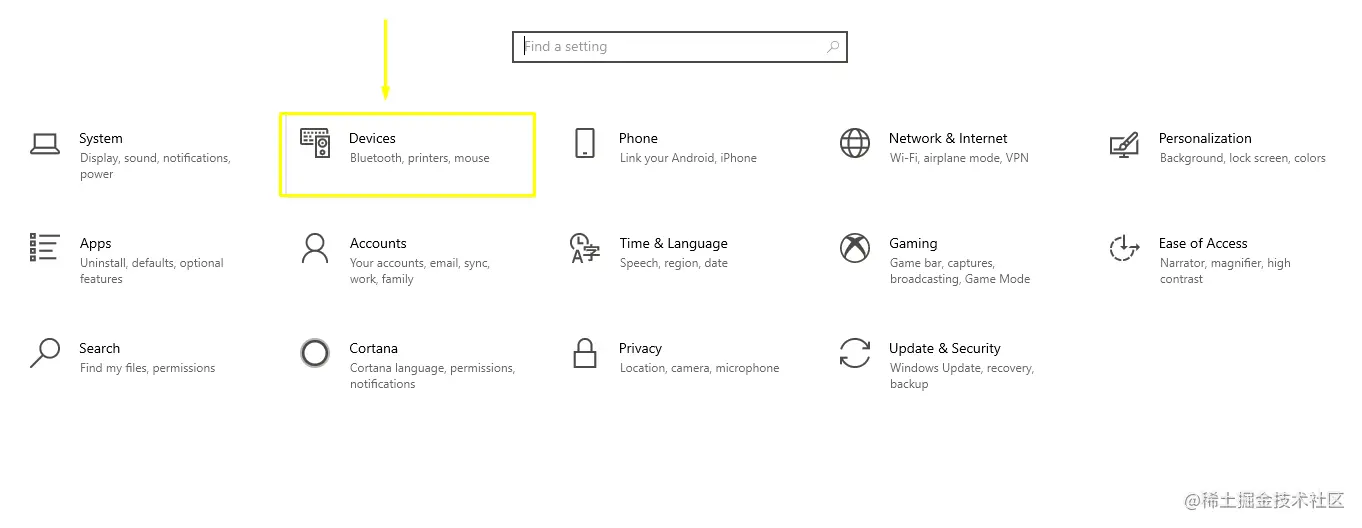Open the Accounts person icon
This screenshot has width=1362, height=528.
point(315,248)
